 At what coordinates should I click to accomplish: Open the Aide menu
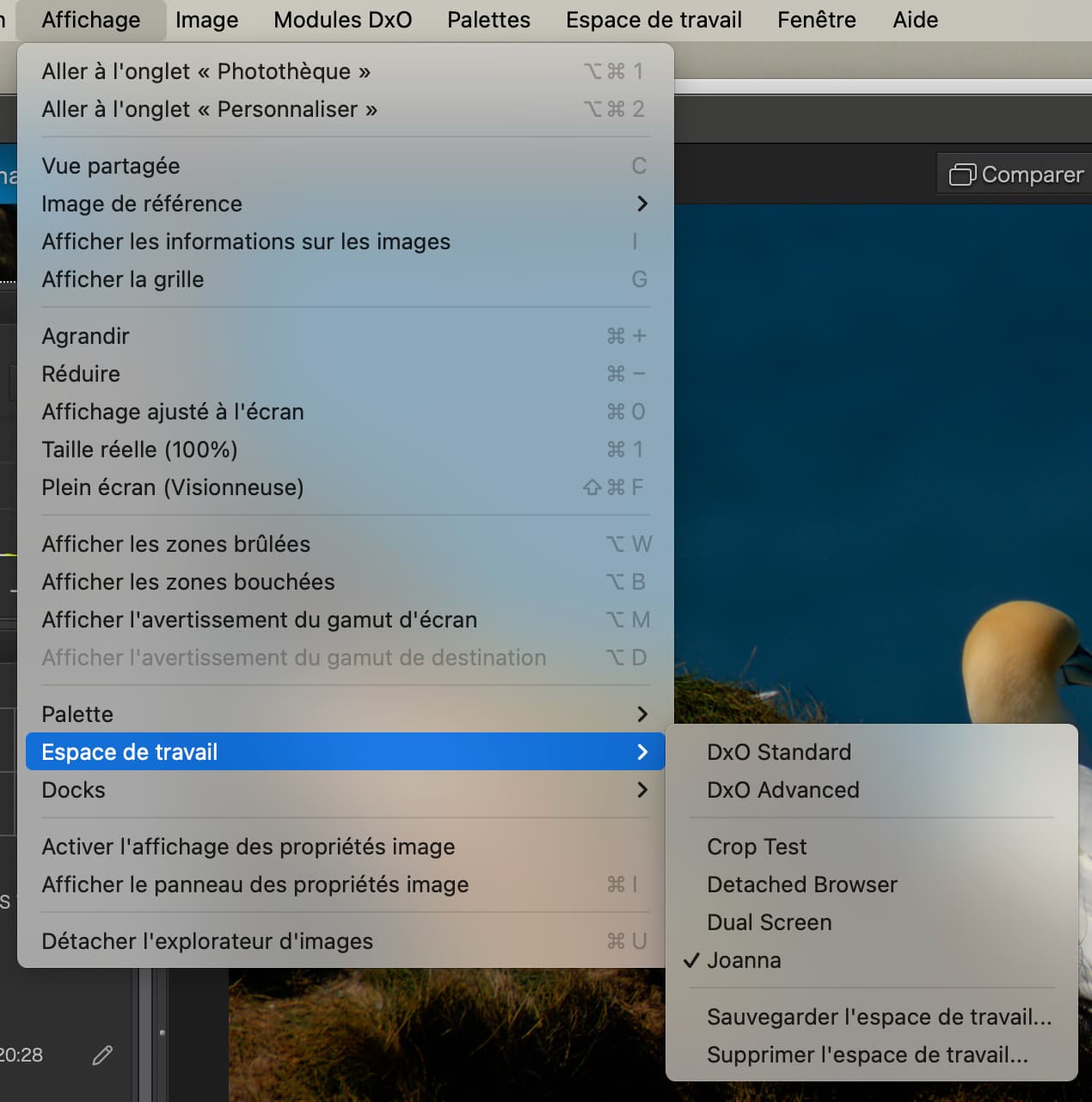pos(915,20)
